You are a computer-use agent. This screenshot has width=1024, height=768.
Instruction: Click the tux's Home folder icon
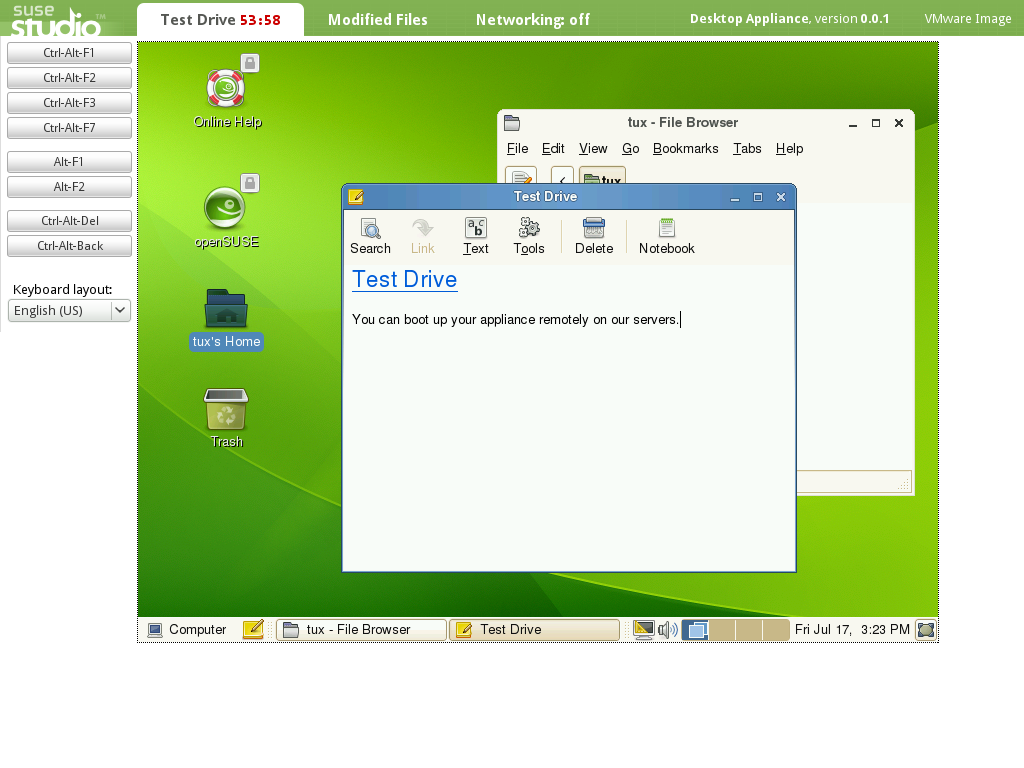[x=226, y=310]
